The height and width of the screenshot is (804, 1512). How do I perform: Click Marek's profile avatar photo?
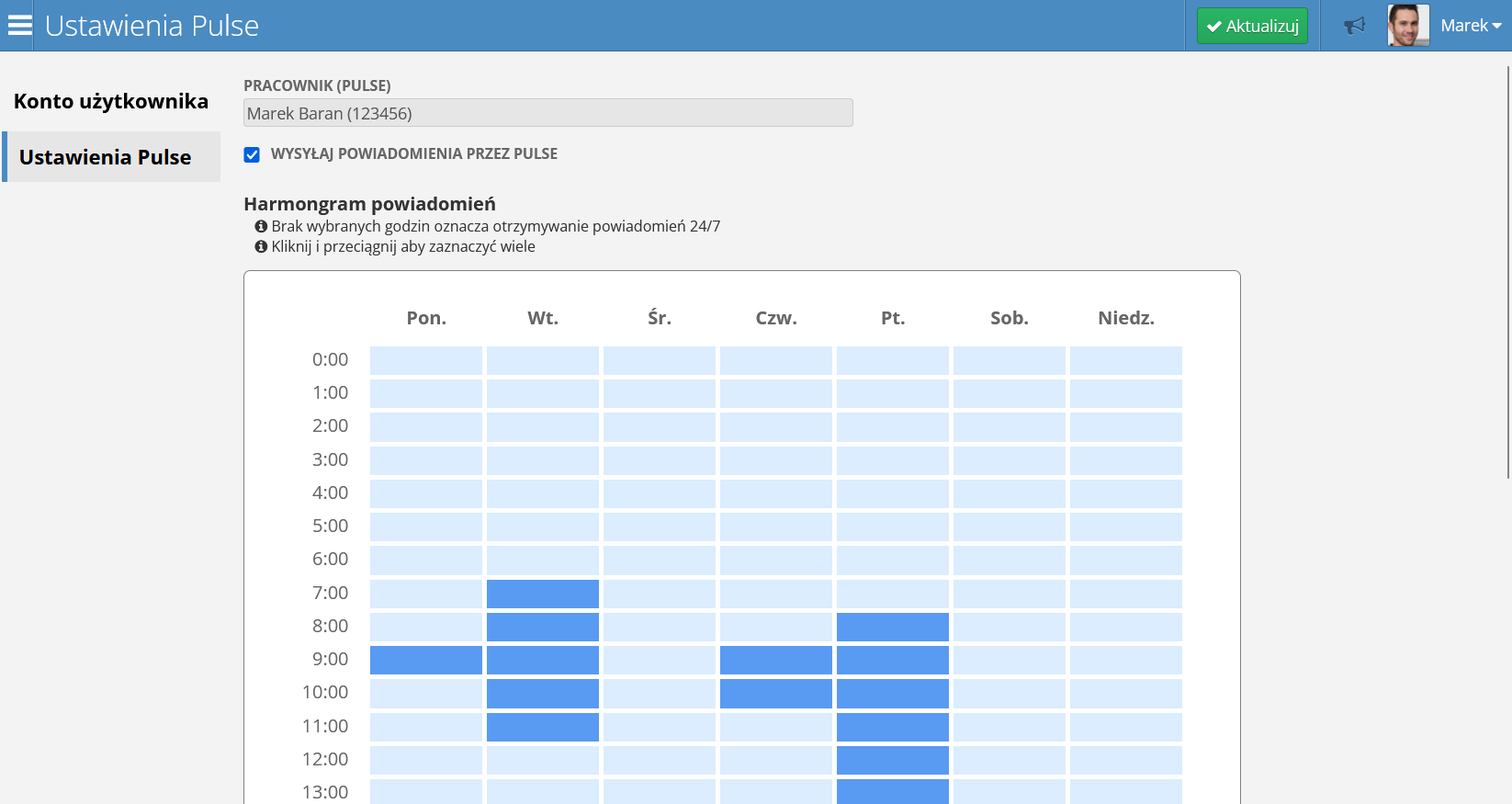click(x=1407, y=26)
